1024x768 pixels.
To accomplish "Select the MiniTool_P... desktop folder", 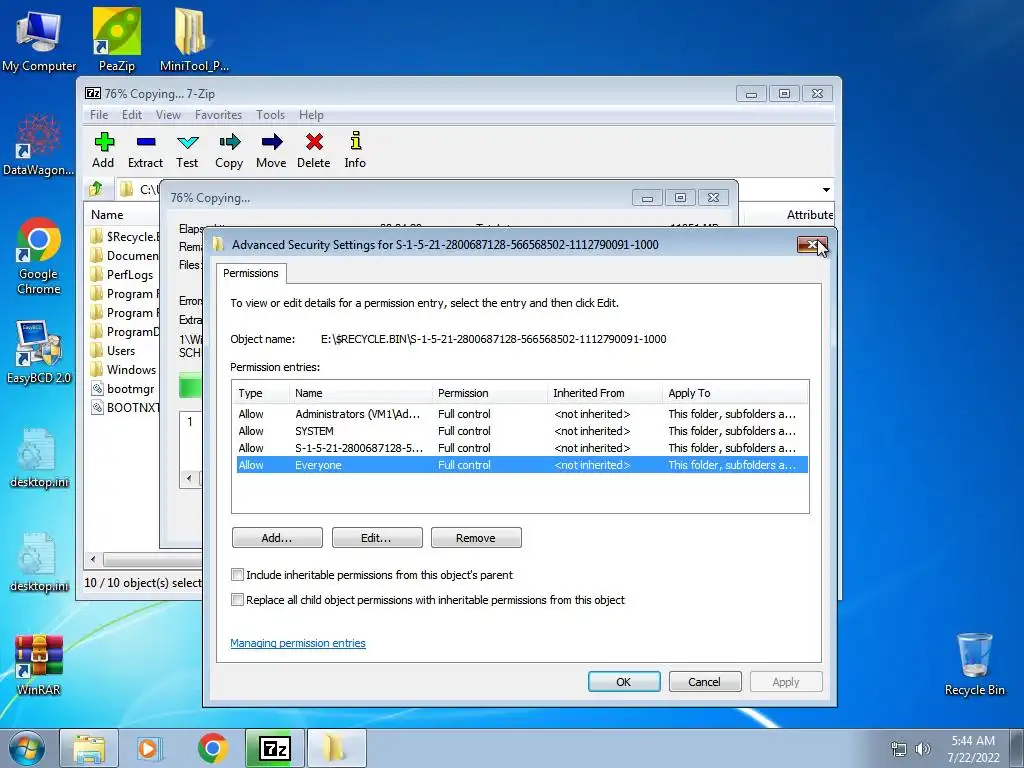I will tap(193, 40).
